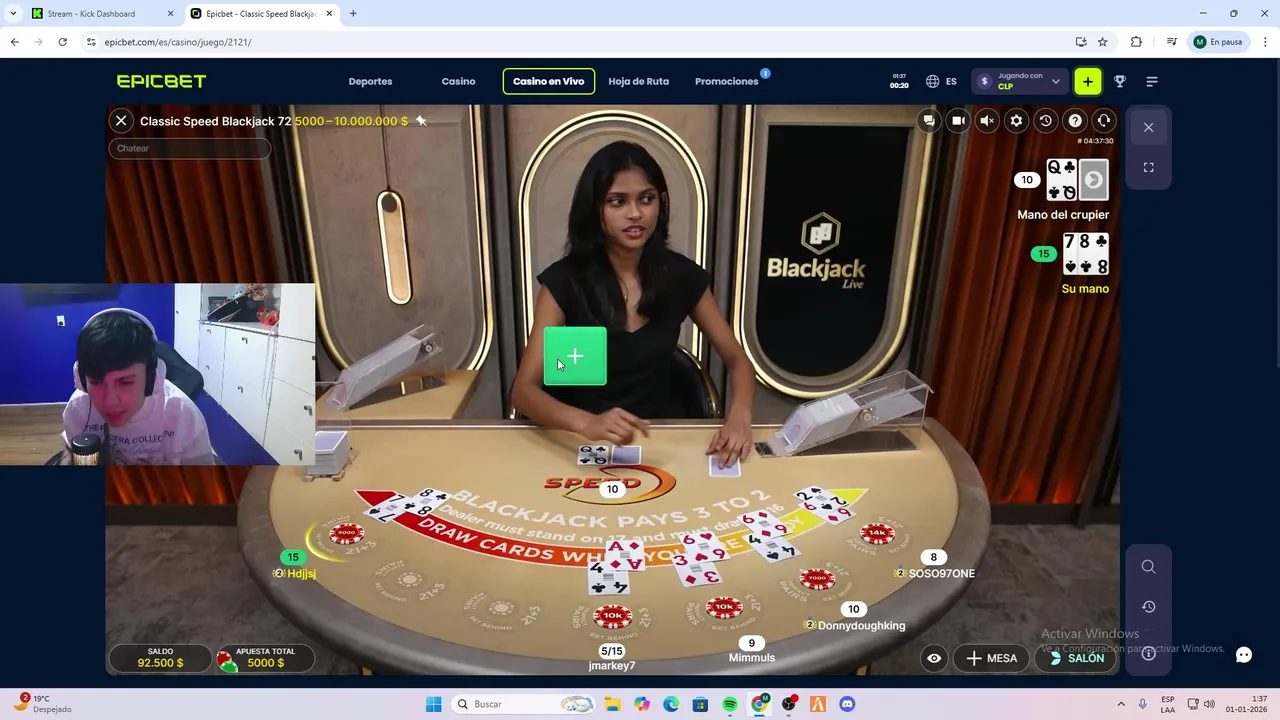The image size is (1280, 720).
Task: Click the green plus Hit button
Action: (575, 356)
